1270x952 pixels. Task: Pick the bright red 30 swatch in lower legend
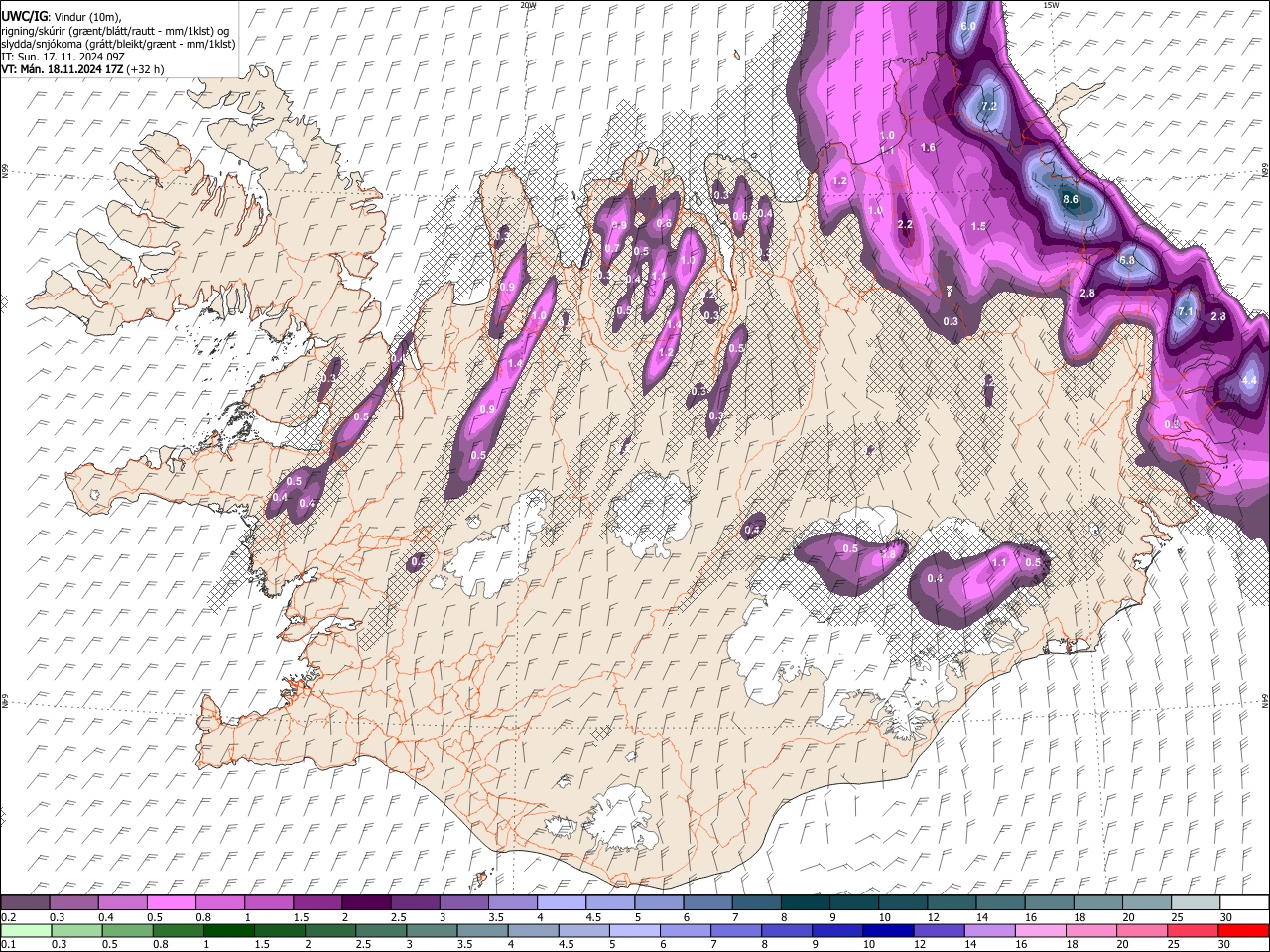(1244, 930)
